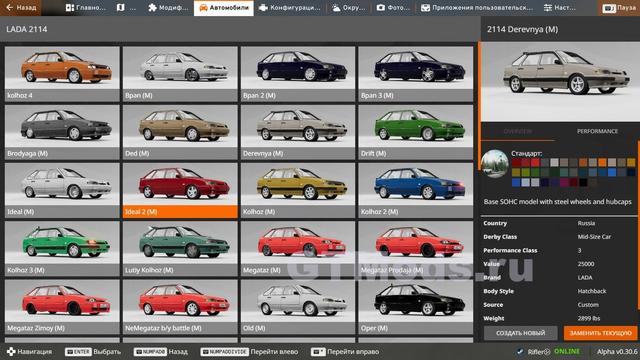The image size is (640, 360).
Task: Go back with the Назад arrow
Action: click(20, 8)
